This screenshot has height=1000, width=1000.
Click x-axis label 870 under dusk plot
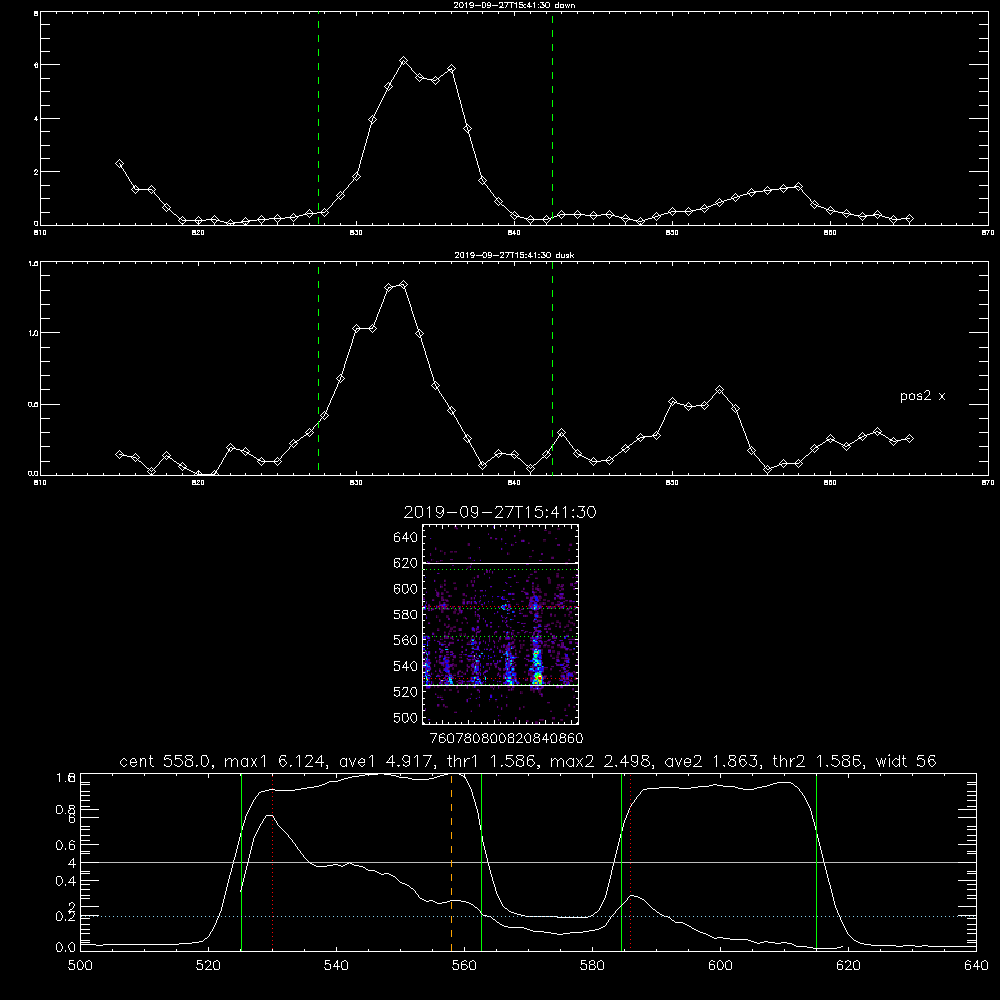point(987,483)
